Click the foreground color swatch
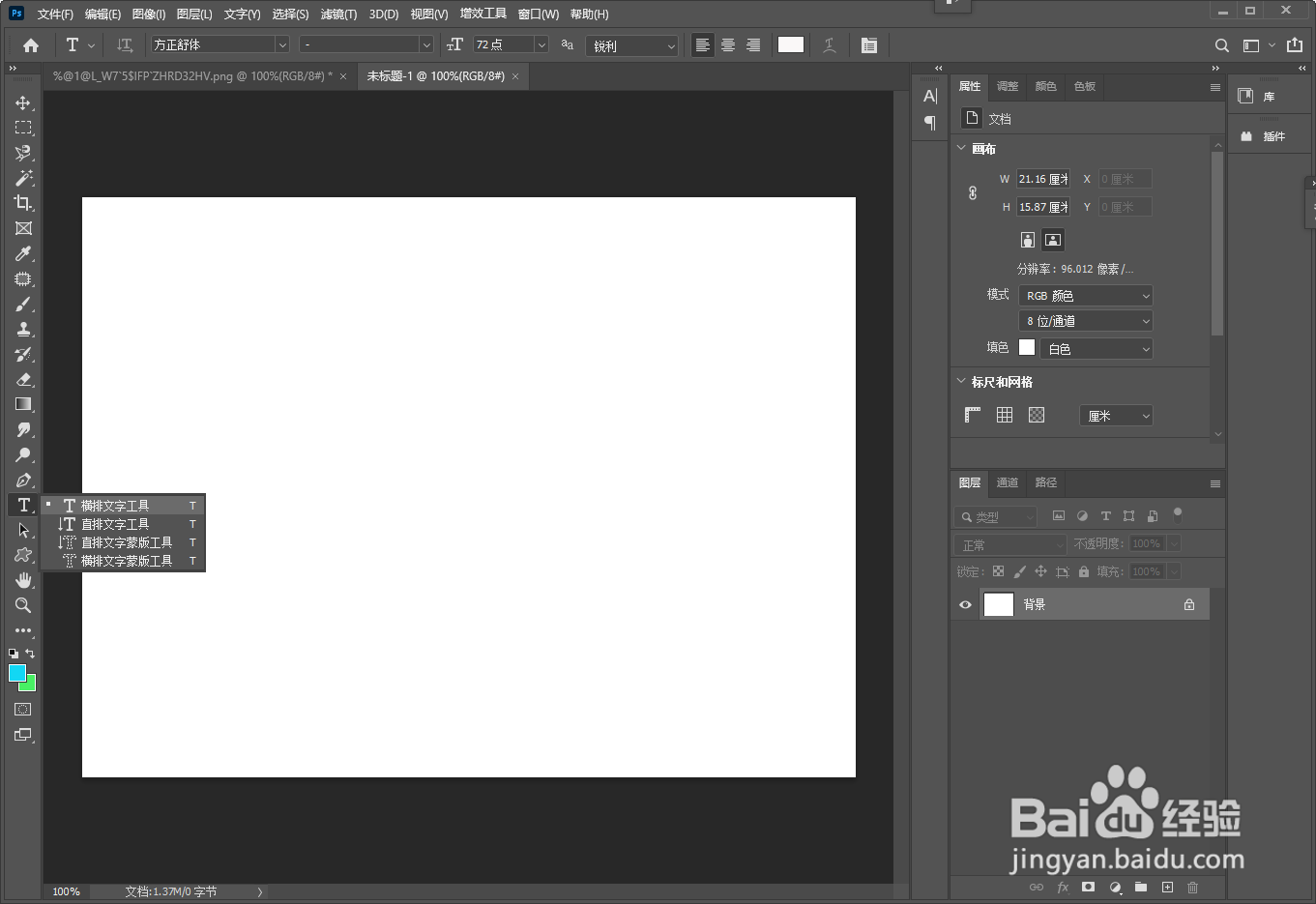 (x=19, y=672)
